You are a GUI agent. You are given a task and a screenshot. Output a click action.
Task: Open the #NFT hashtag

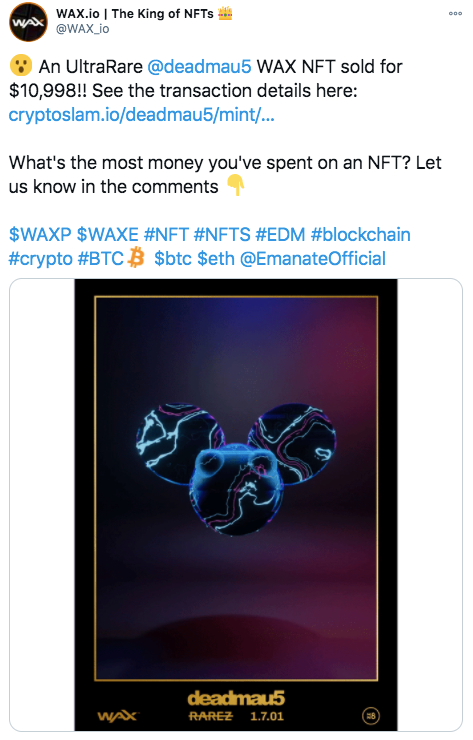(x=166, y=235)
